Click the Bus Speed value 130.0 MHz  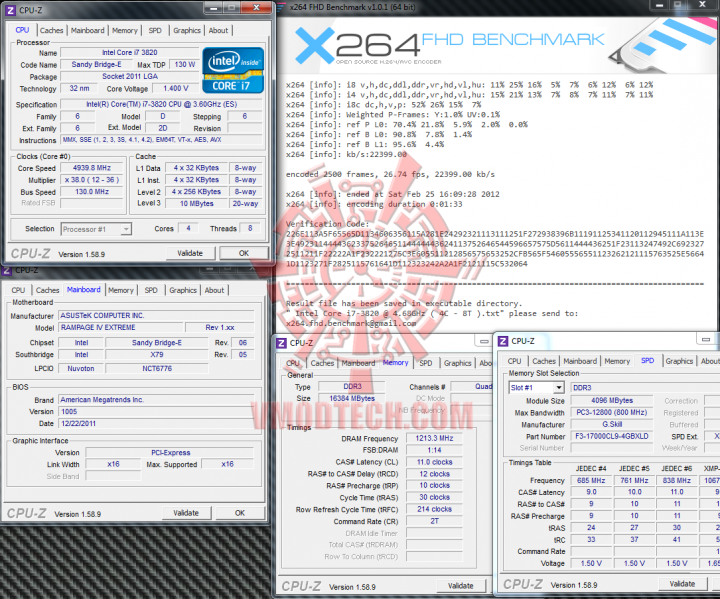[x=92, y=192]
